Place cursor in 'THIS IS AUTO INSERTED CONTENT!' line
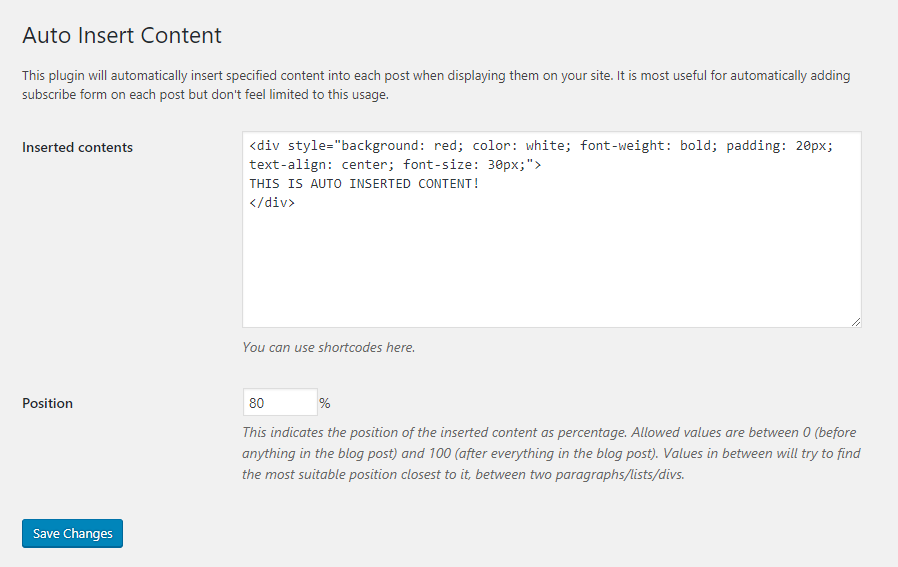Viewport: 898px width, 567px height. tap(364, 184)
